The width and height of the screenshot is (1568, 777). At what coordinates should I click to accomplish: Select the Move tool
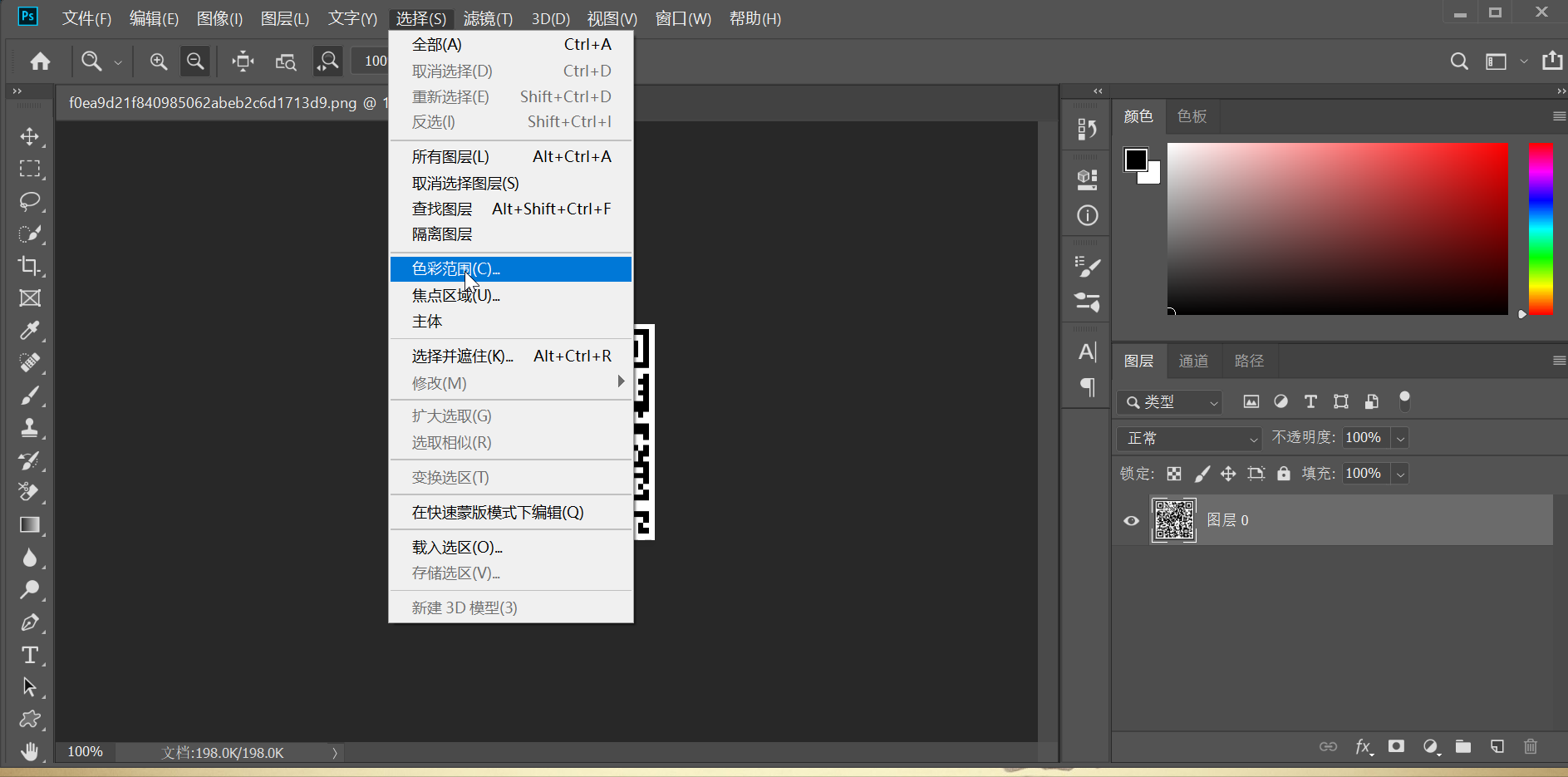pos(30,136)
